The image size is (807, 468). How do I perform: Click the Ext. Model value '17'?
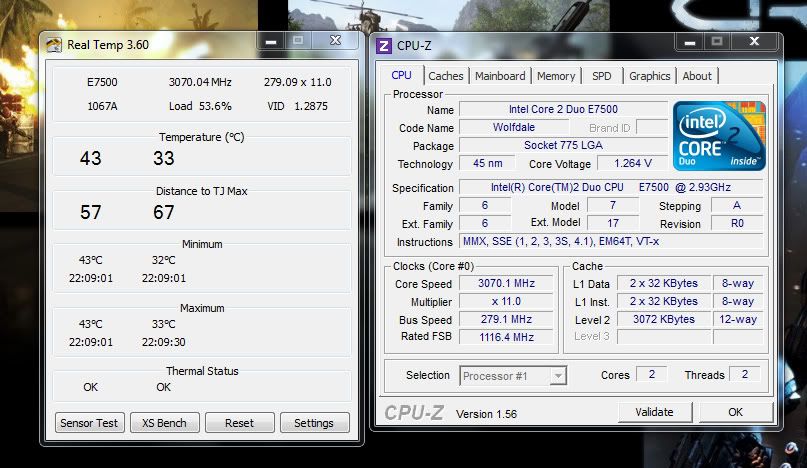[612, 223]
